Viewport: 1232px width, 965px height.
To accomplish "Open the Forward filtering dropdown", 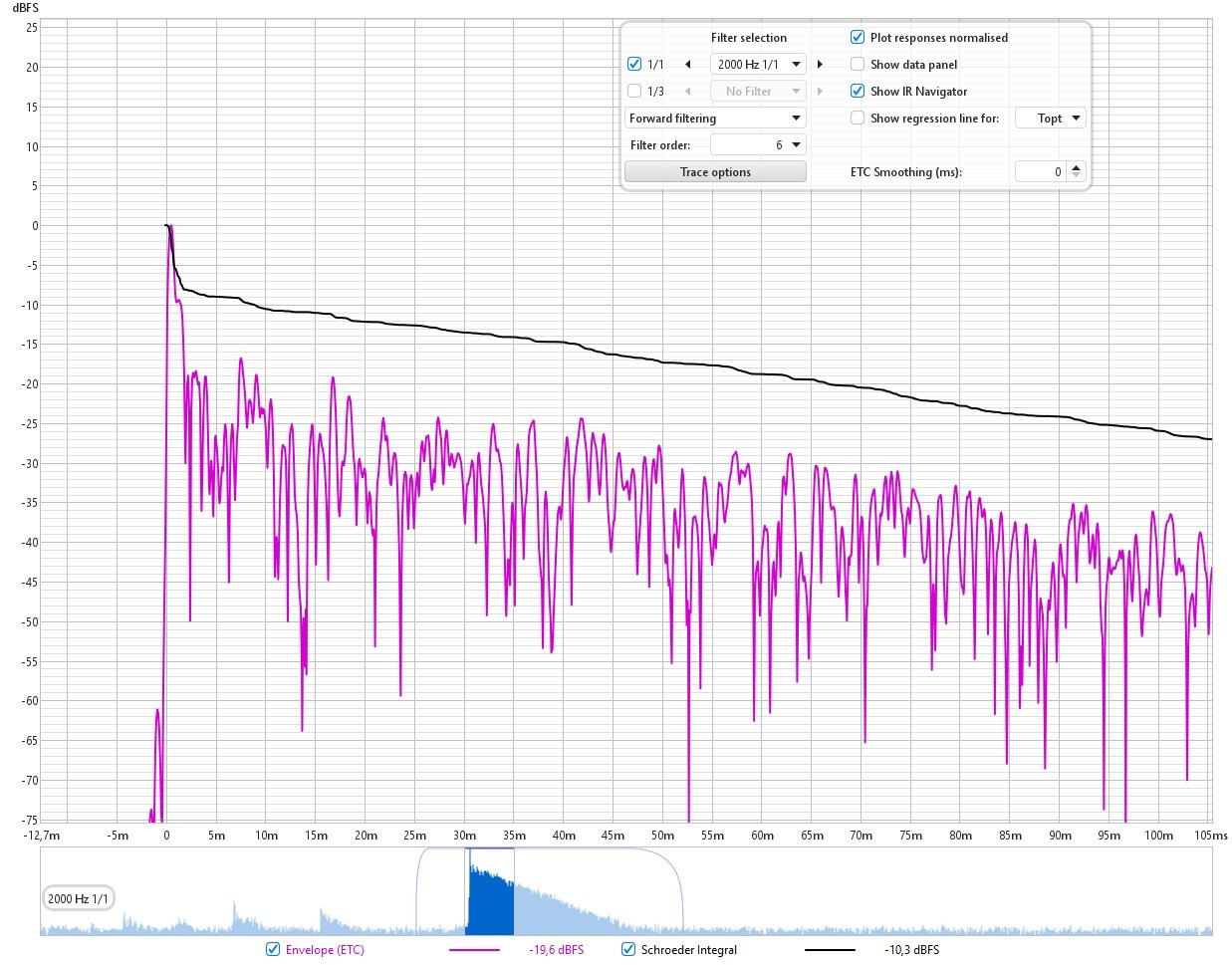I will (x=715, y=119).
